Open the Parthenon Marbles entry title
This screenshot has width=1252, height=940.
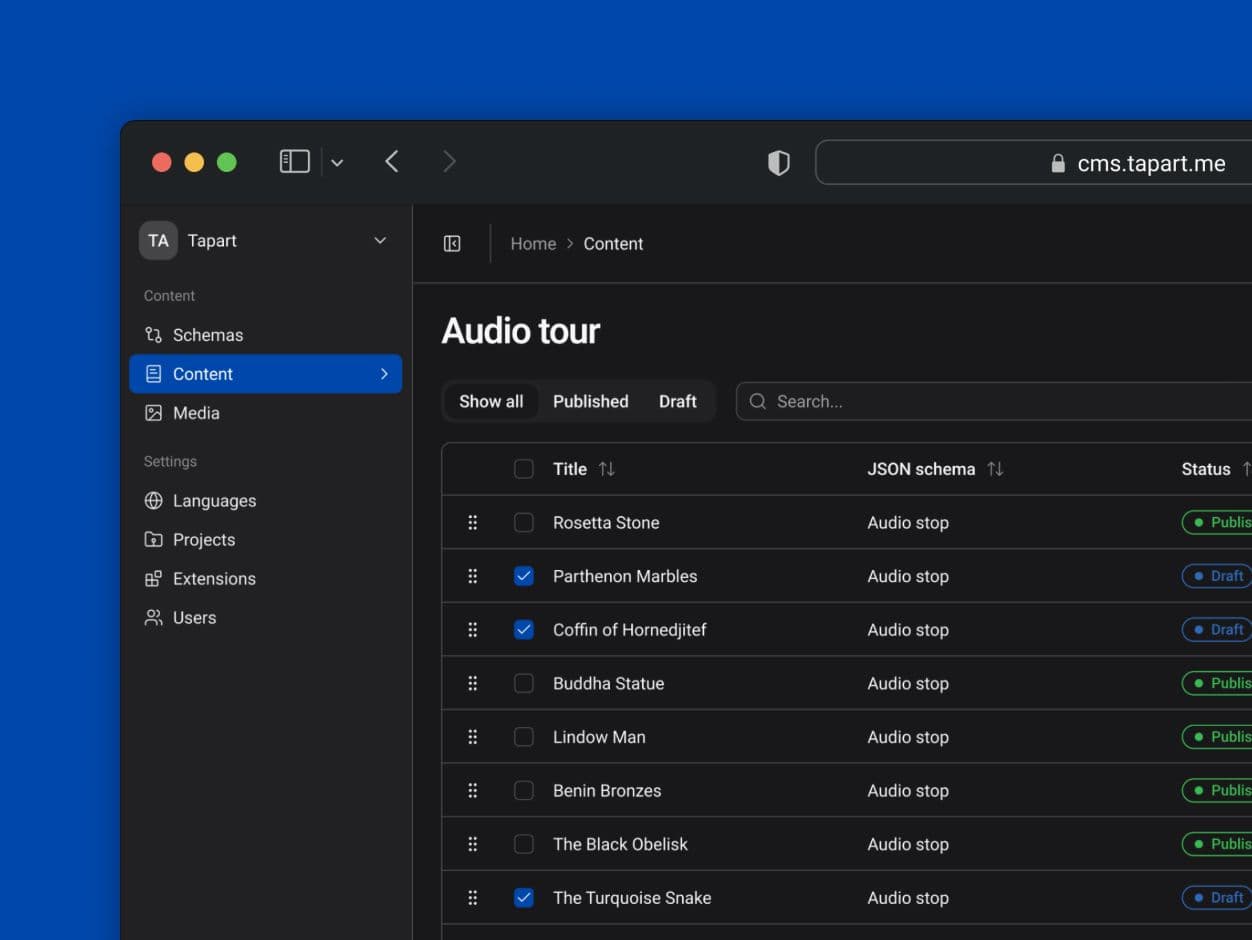tap(625, 576)
